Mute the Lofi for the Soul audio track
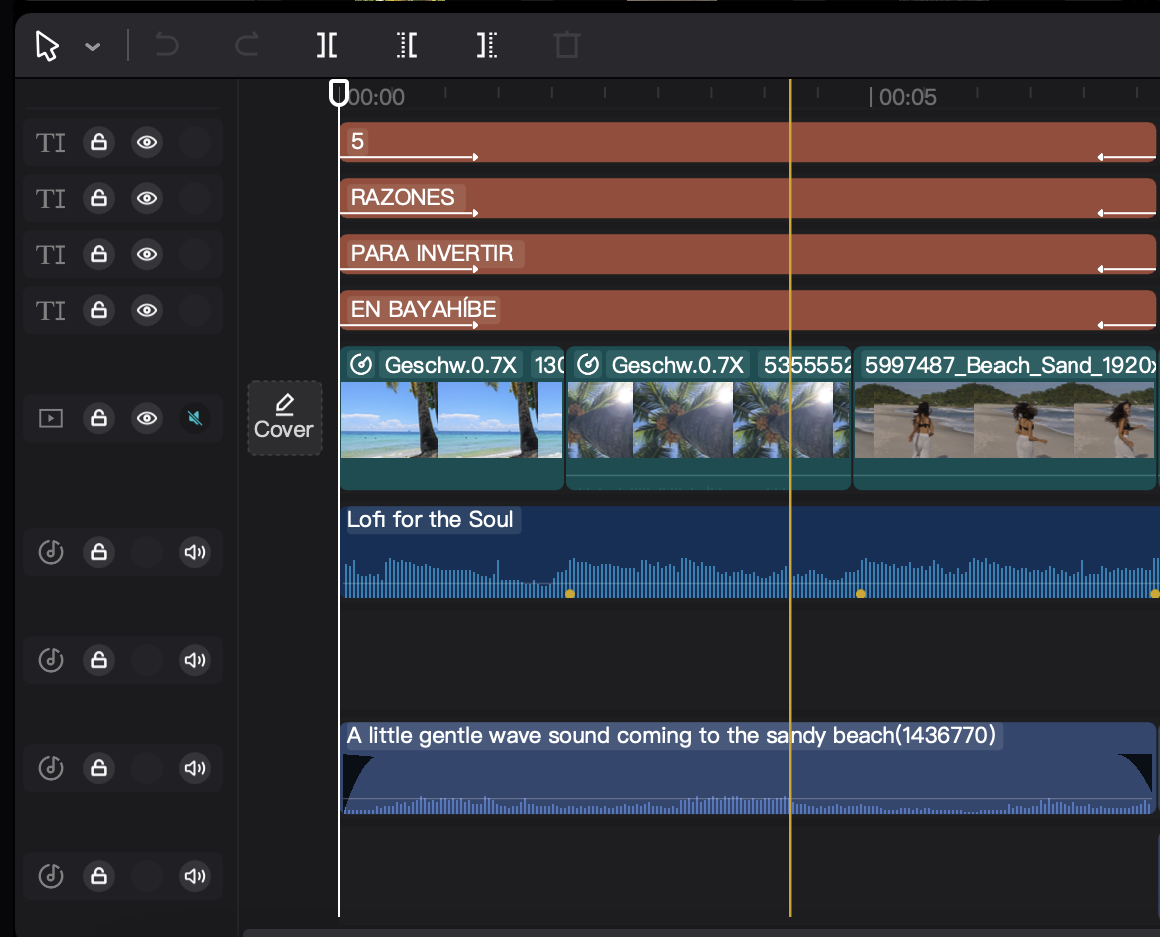1160x937 pixels. [x=195, y=552]
